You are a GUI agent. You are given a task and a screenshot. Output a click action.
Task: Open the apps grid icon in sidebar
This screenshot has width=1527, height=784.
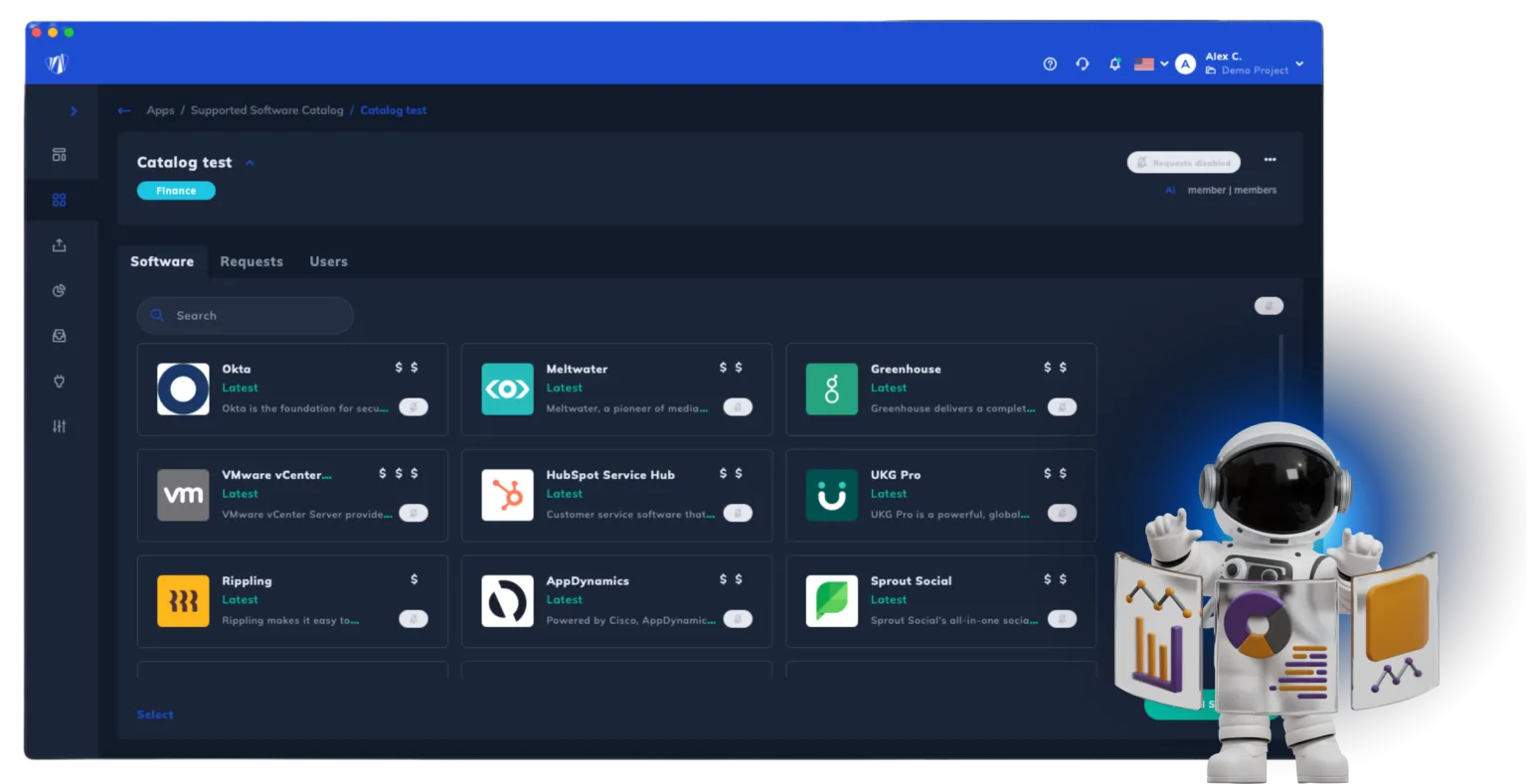click(60, 200)
